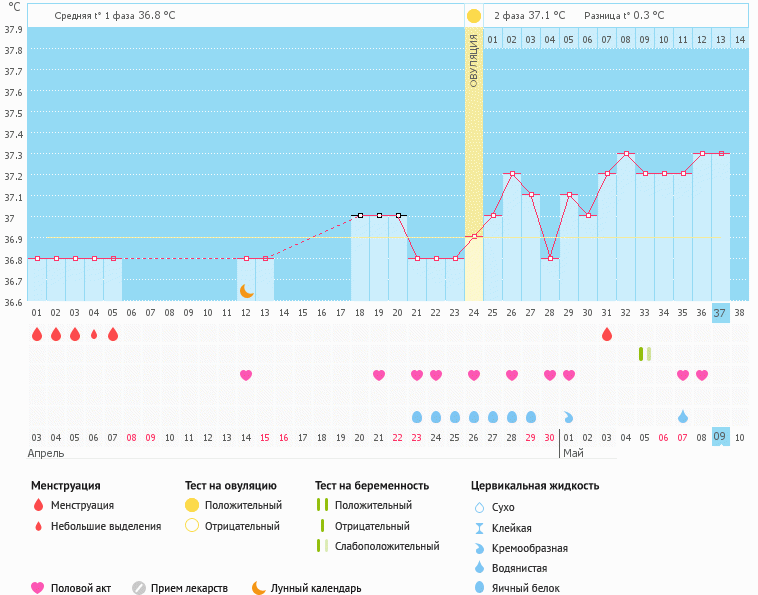
Task: Click the vertical 'Овуляция' column label
Action: (474, 60)
